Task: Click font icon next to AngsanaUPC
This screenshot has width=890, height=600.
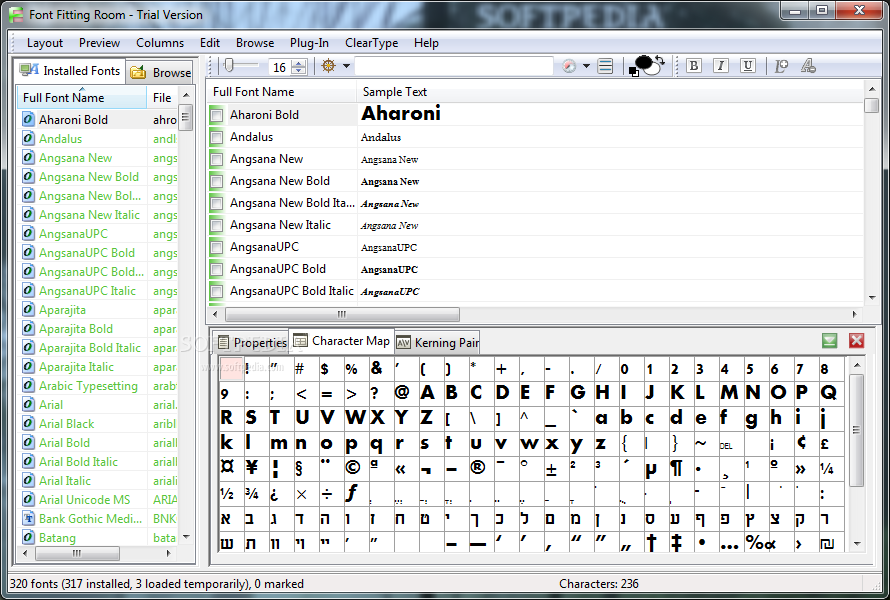Action: click(28, 233)
